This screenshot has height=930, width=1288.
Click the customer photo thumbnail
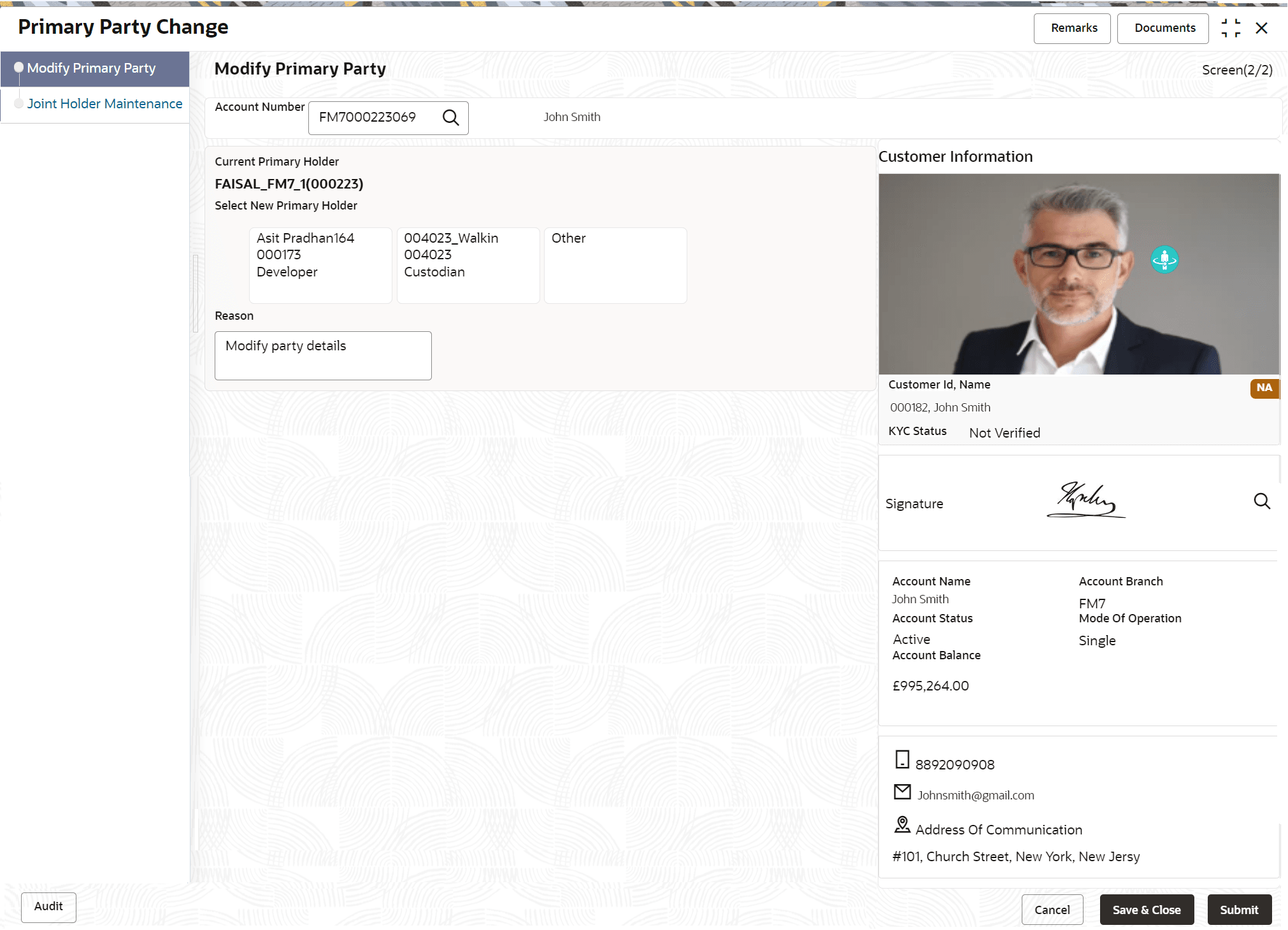[1078, 274]
